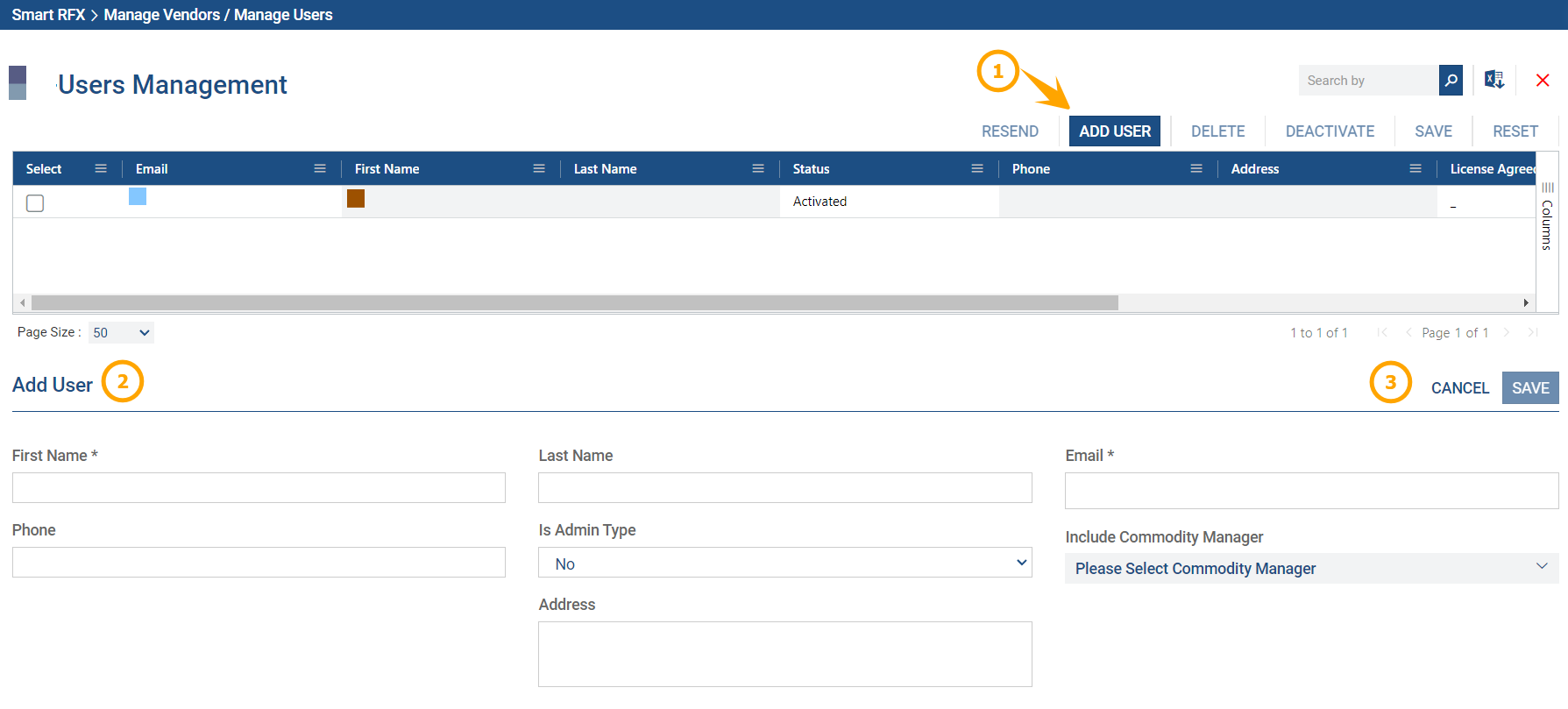Open the Columns side panel tab
The image size is (1568, 709).
[1547, 217]
